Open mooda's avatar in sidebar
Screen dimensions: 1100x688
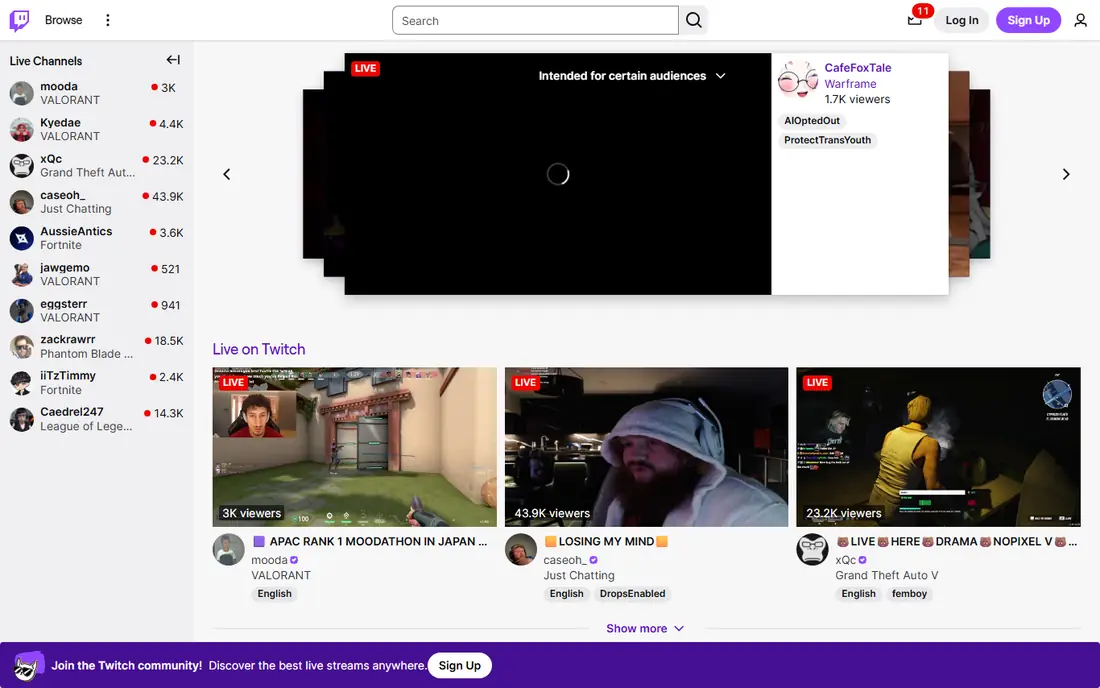[22, 93]
